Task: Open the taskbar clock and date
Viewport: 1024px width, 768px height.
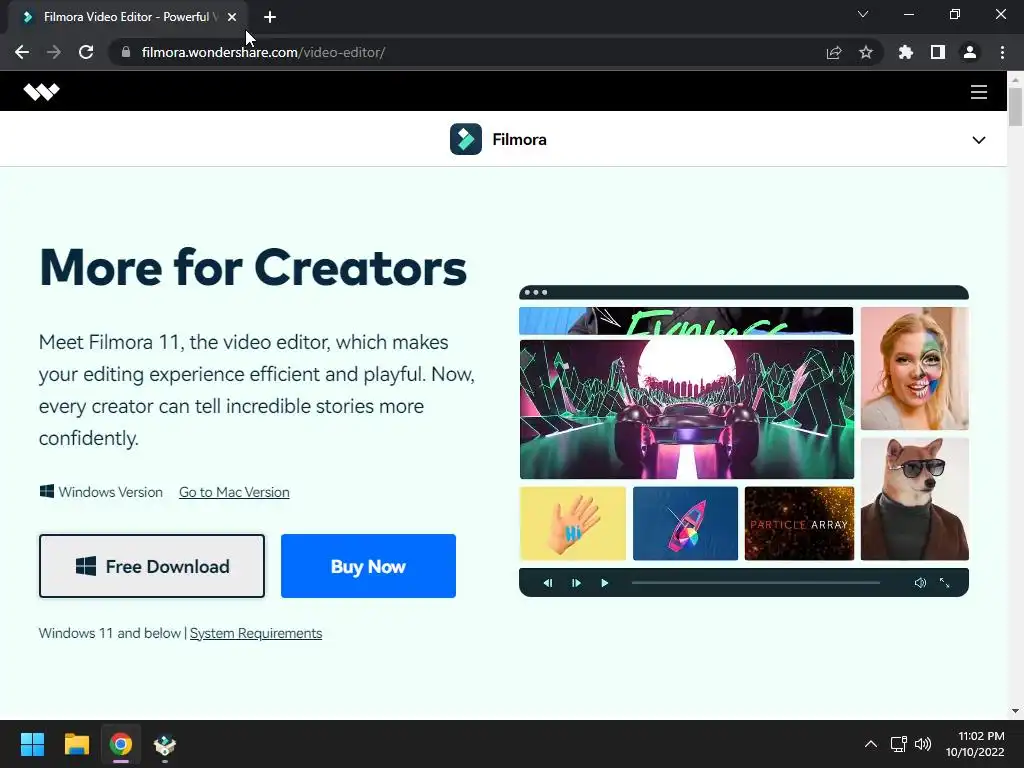Action: point(975,744)
